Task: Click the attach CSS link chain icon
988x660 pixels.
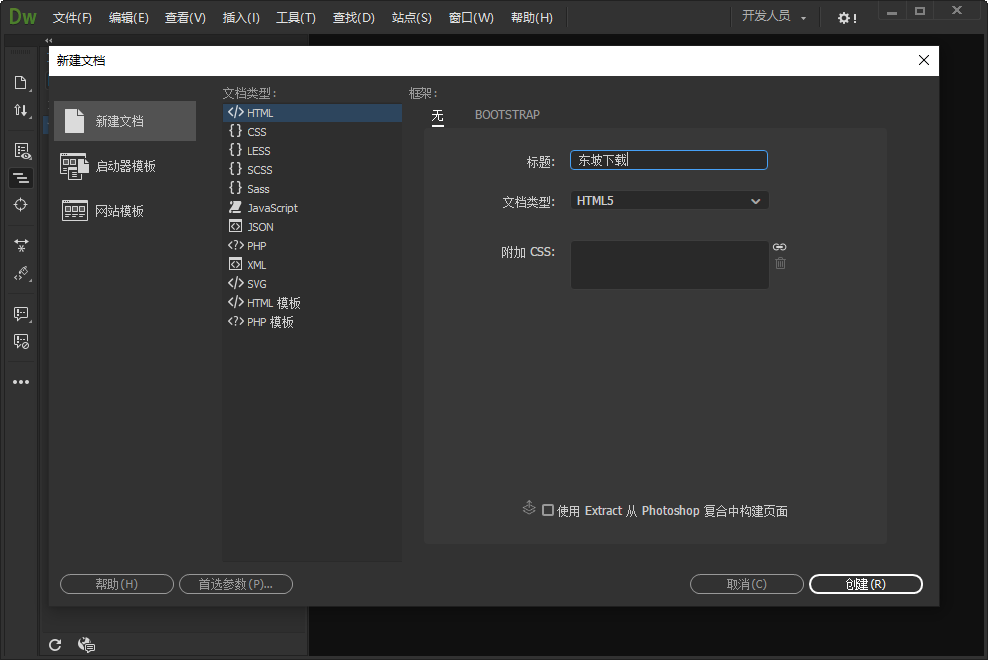Action: (x=779, y=247)
